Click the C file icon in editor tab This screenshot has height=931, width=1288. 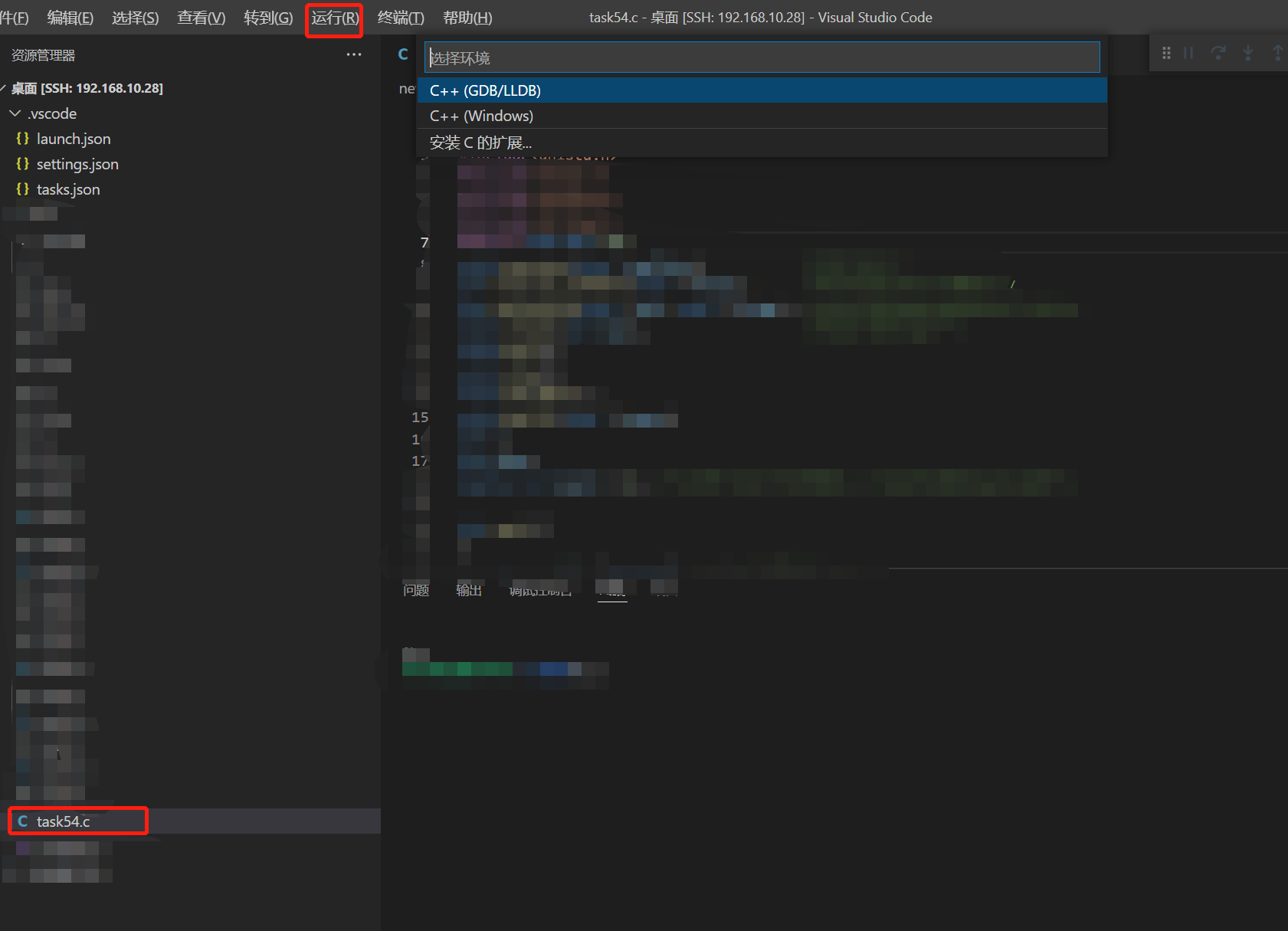(x=403, y=54)
